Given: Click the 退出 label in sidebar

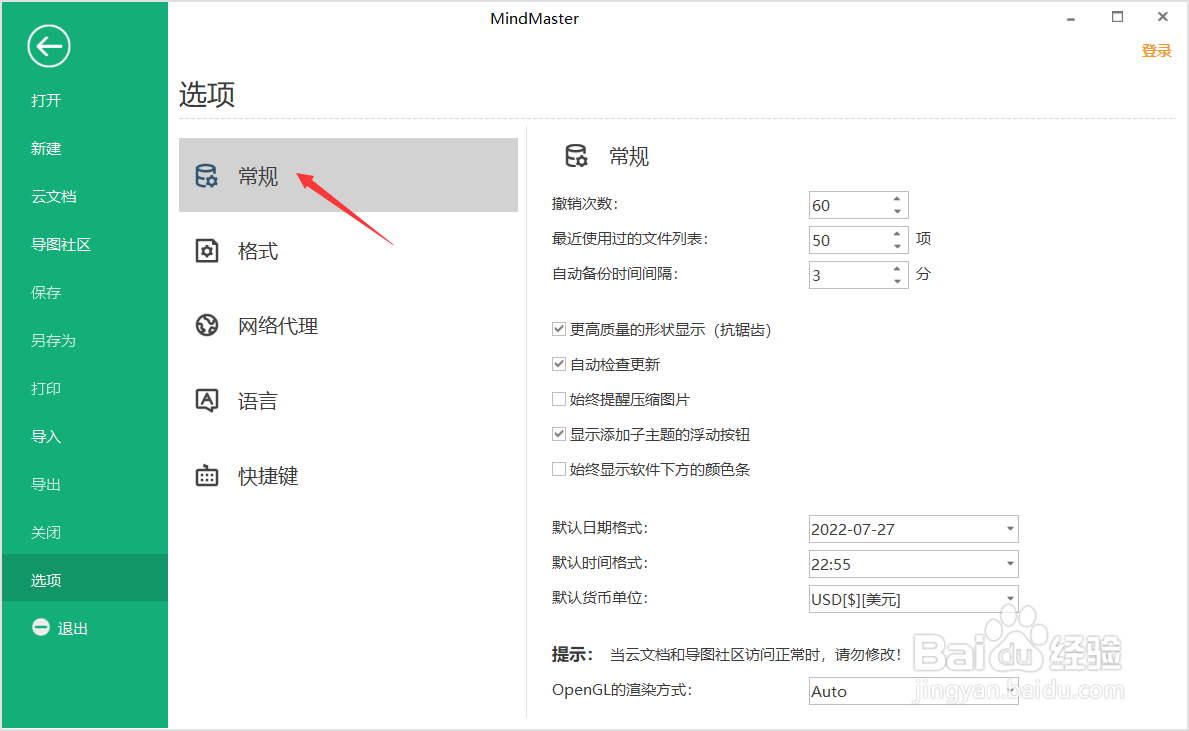Looking at the screenshot, I should coord(73,628).
